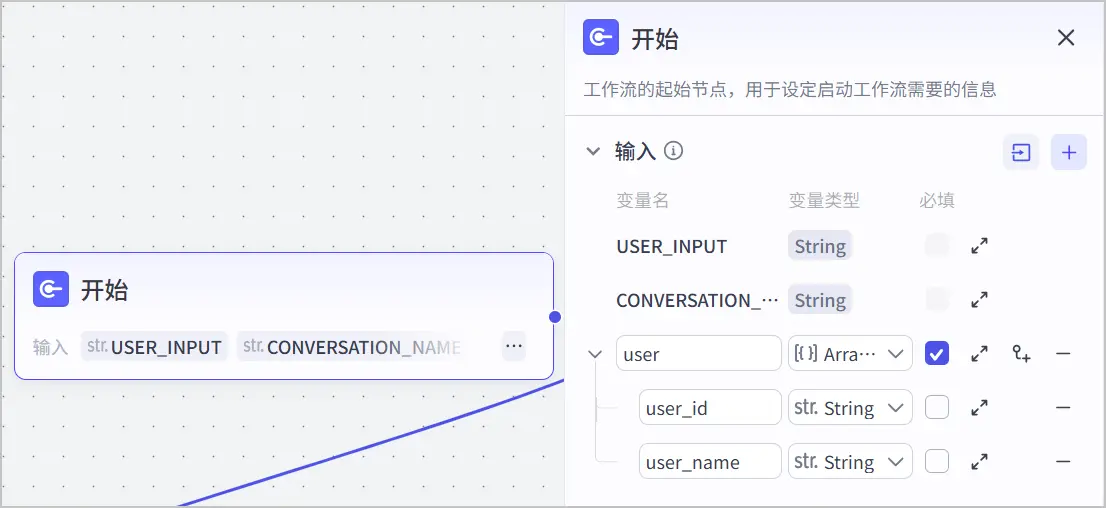1106x508 pixels.
Task: Expand the user variable row editor
Action: point(979,353)
